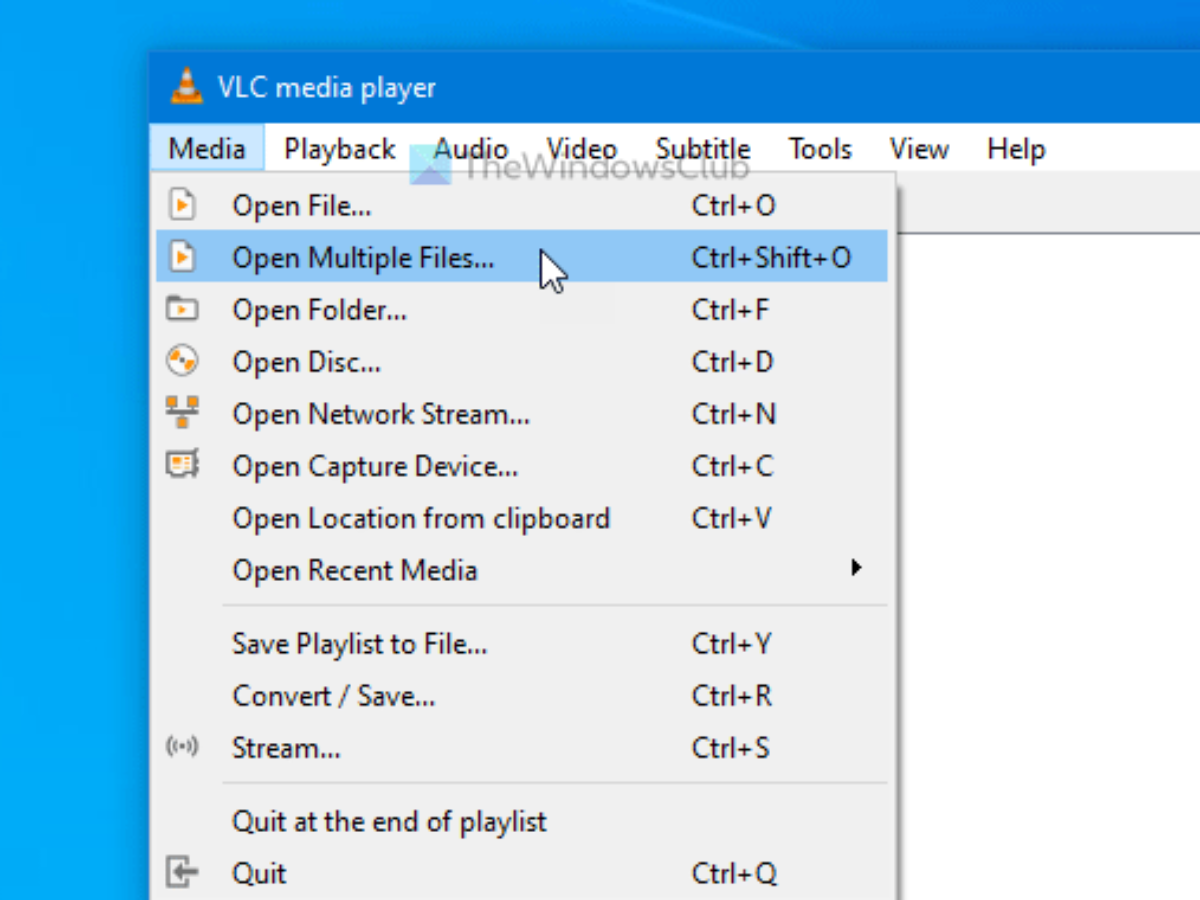
Task: Open the Subtitle menu
Action: [x=702, y=149]
